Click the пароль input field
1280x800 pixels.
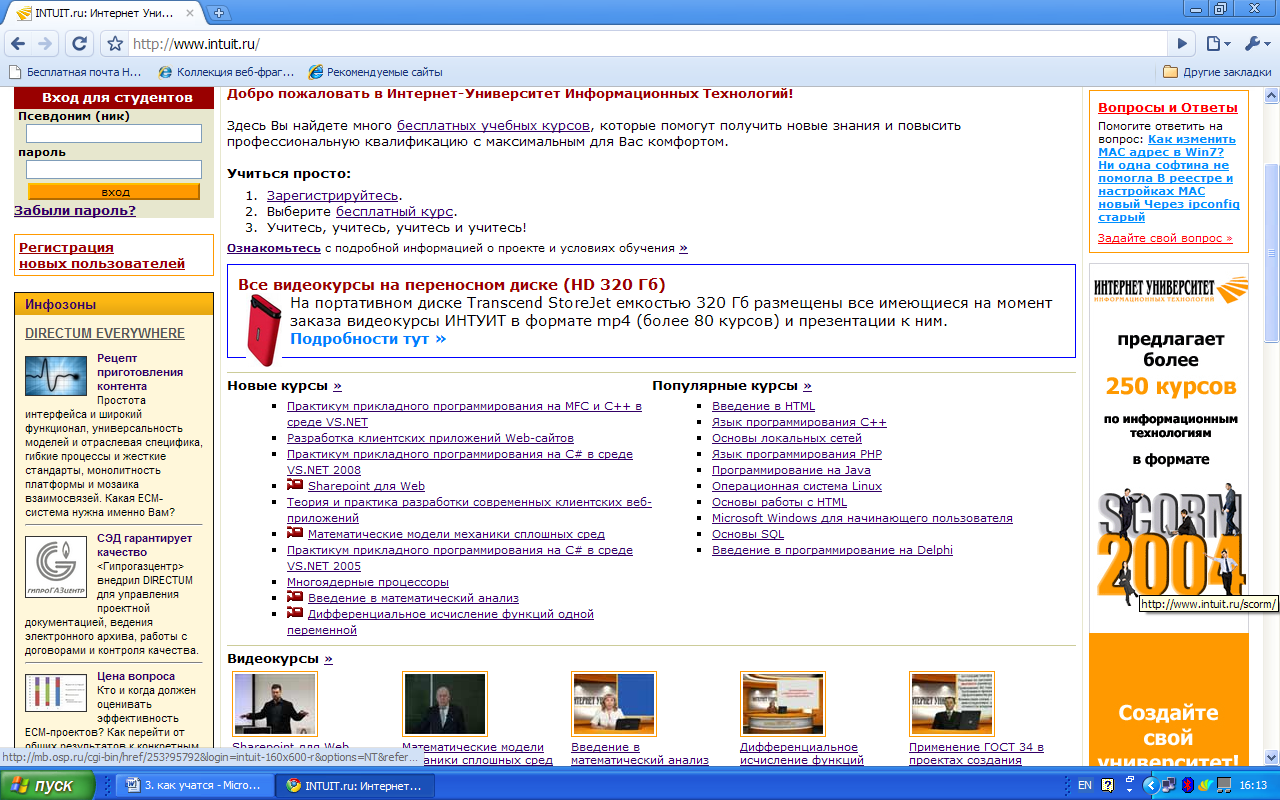pyautogui.click(x=114, y=170)
